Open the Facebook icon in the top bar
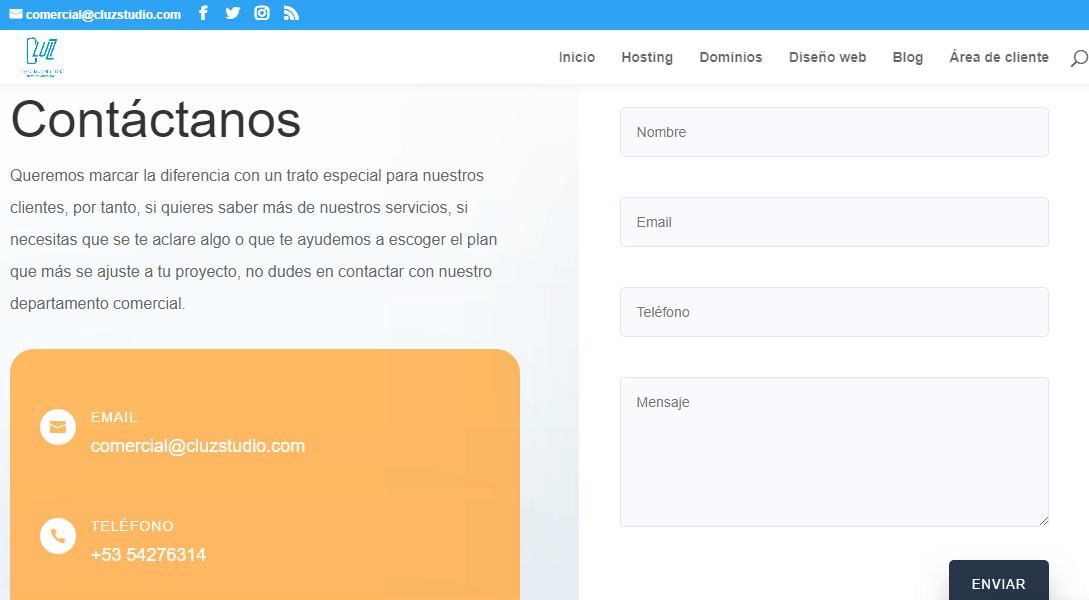The height and width of the screenshot is (600, 1089). (203, 13)
